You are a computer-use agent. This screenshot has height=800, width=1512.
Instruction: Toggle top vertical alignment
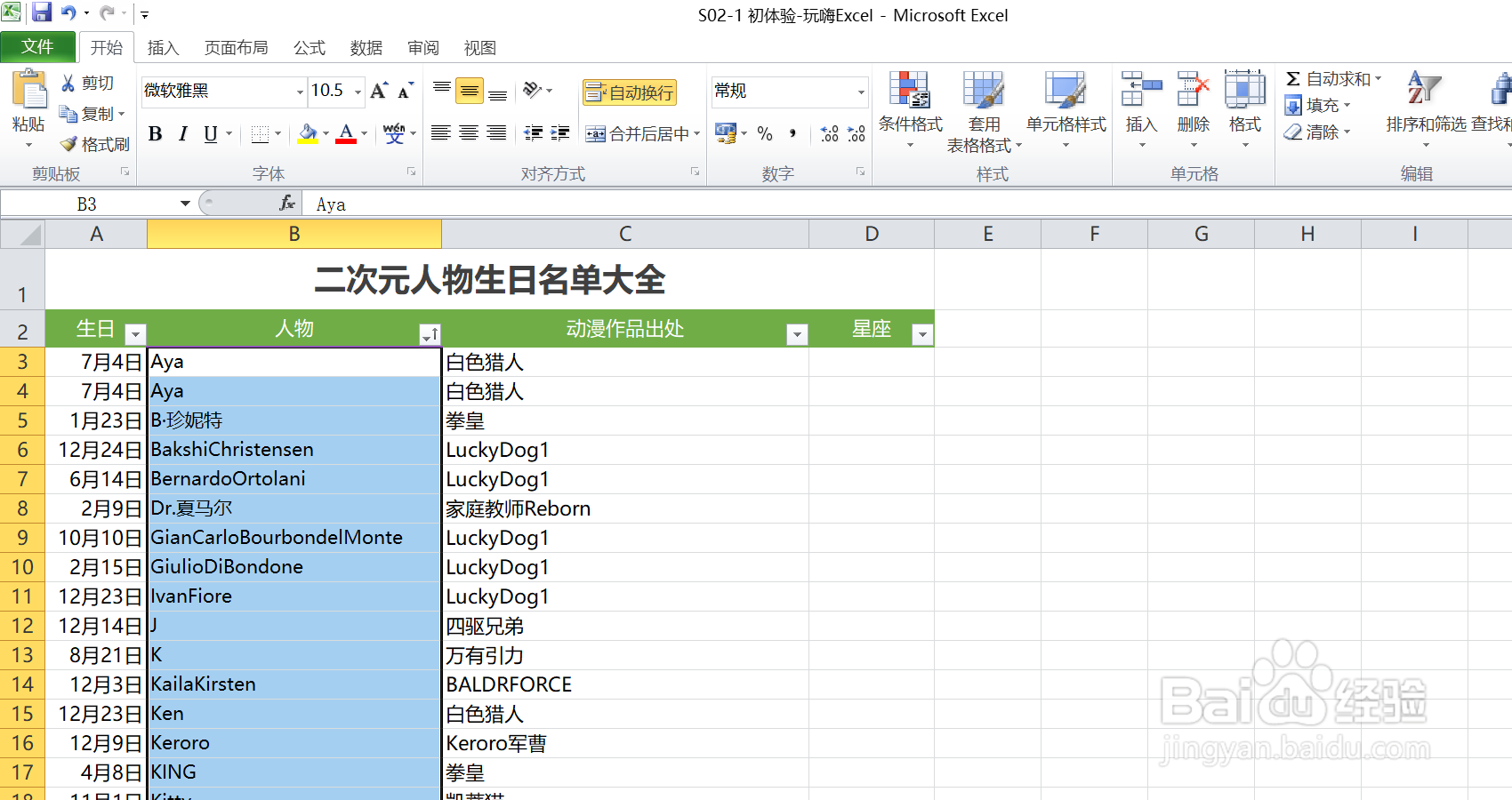[x=442, y=90]
